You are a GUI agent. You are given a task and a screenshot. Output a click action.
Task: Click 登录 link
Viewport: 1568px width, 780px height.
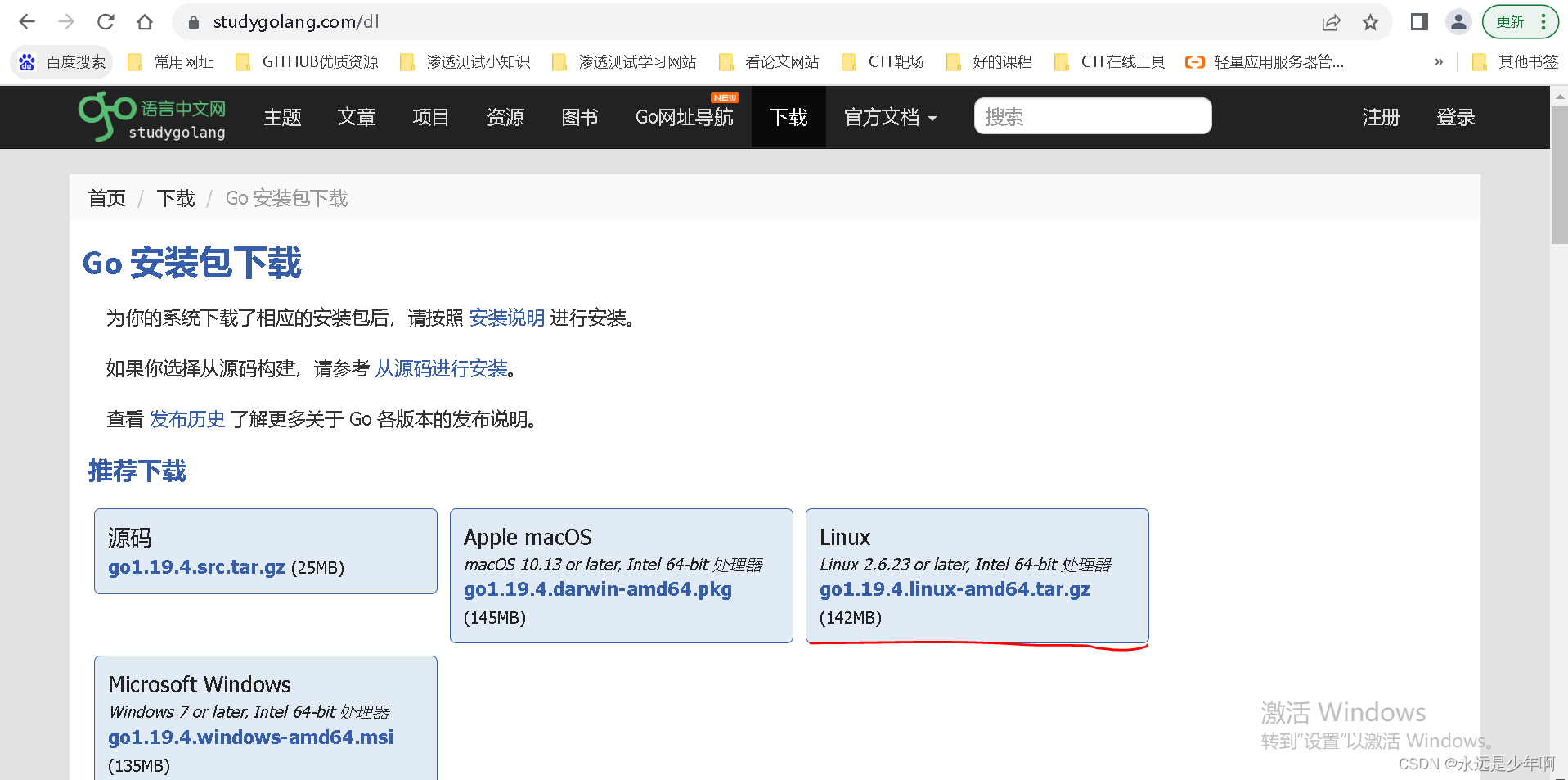pyautogui.click(x=1456, y=118)
